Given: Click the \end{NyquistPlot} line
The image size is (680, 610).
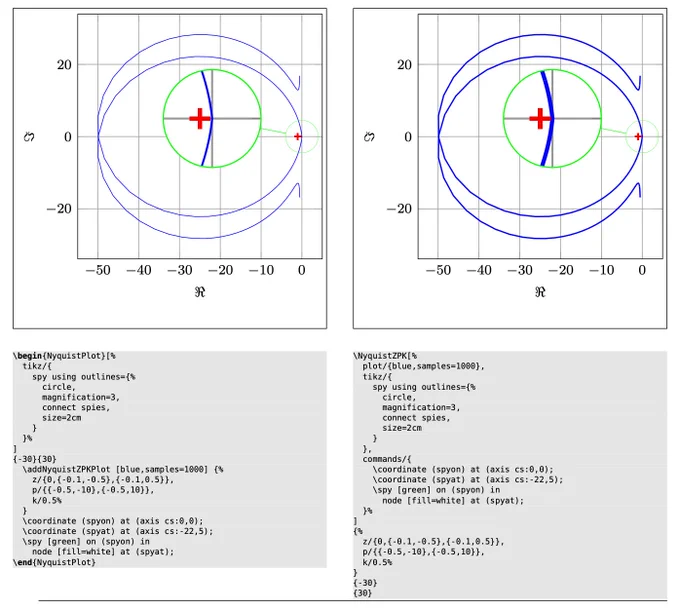Looking at the screenshot, I should pyautogui.click(x=55, y=562).
